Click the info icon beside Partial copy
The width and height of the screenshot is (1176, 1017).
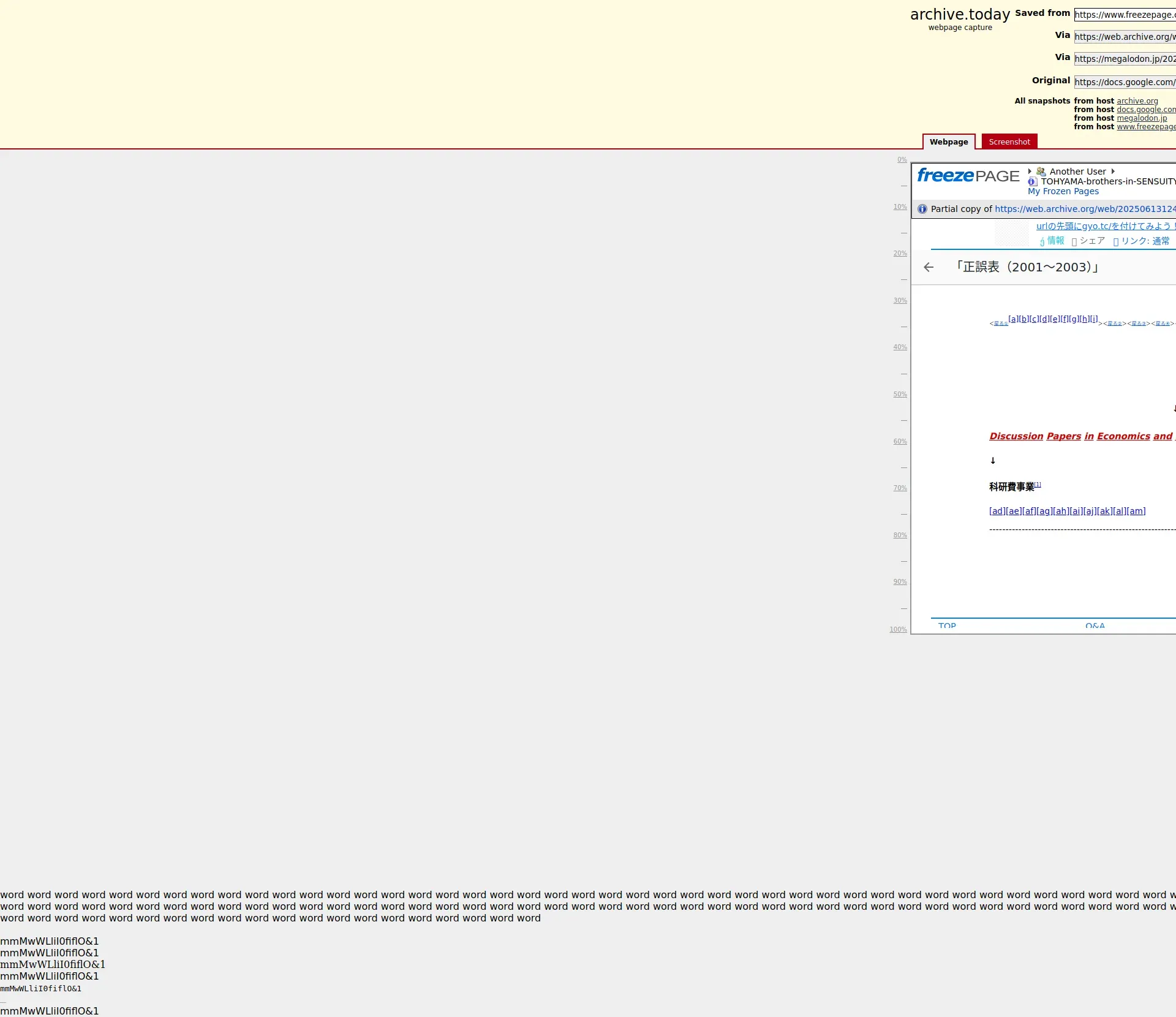[922, 209]
